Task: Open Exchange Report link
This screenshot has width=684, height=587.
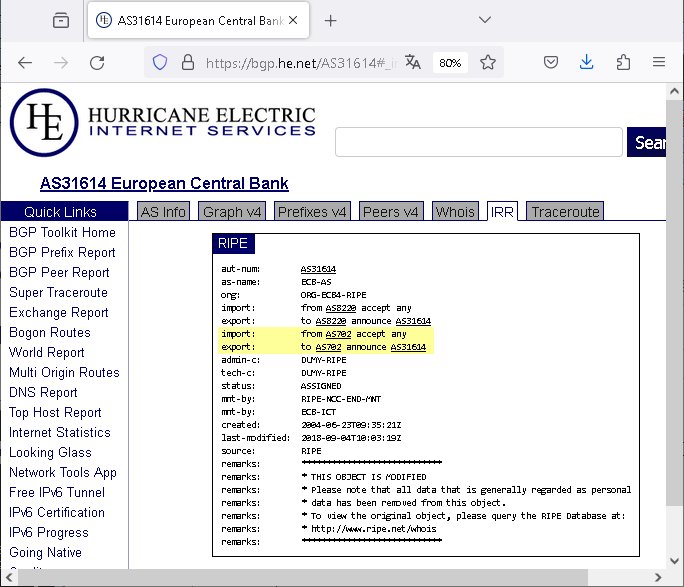Action: (59, 313)
